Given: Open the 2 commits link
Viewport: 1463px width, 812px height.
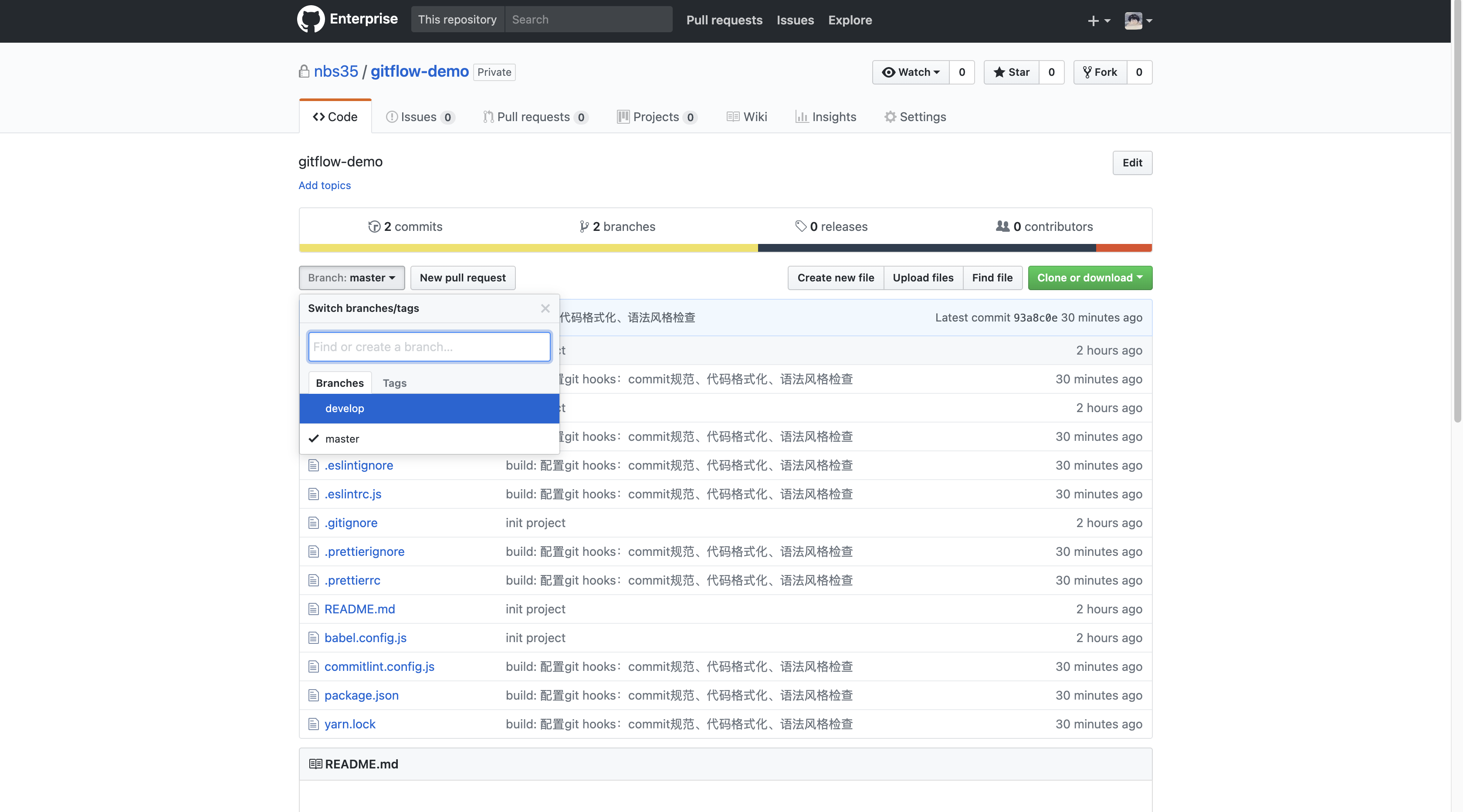Looking at the screenshot, I should [406, 227].
